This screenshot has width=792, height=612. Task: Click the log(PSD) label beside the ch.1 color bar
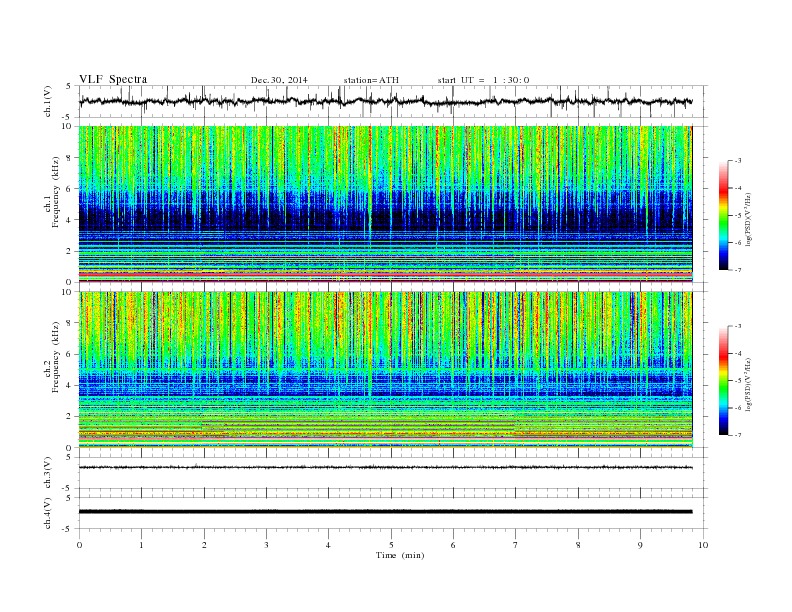point(748,220)
